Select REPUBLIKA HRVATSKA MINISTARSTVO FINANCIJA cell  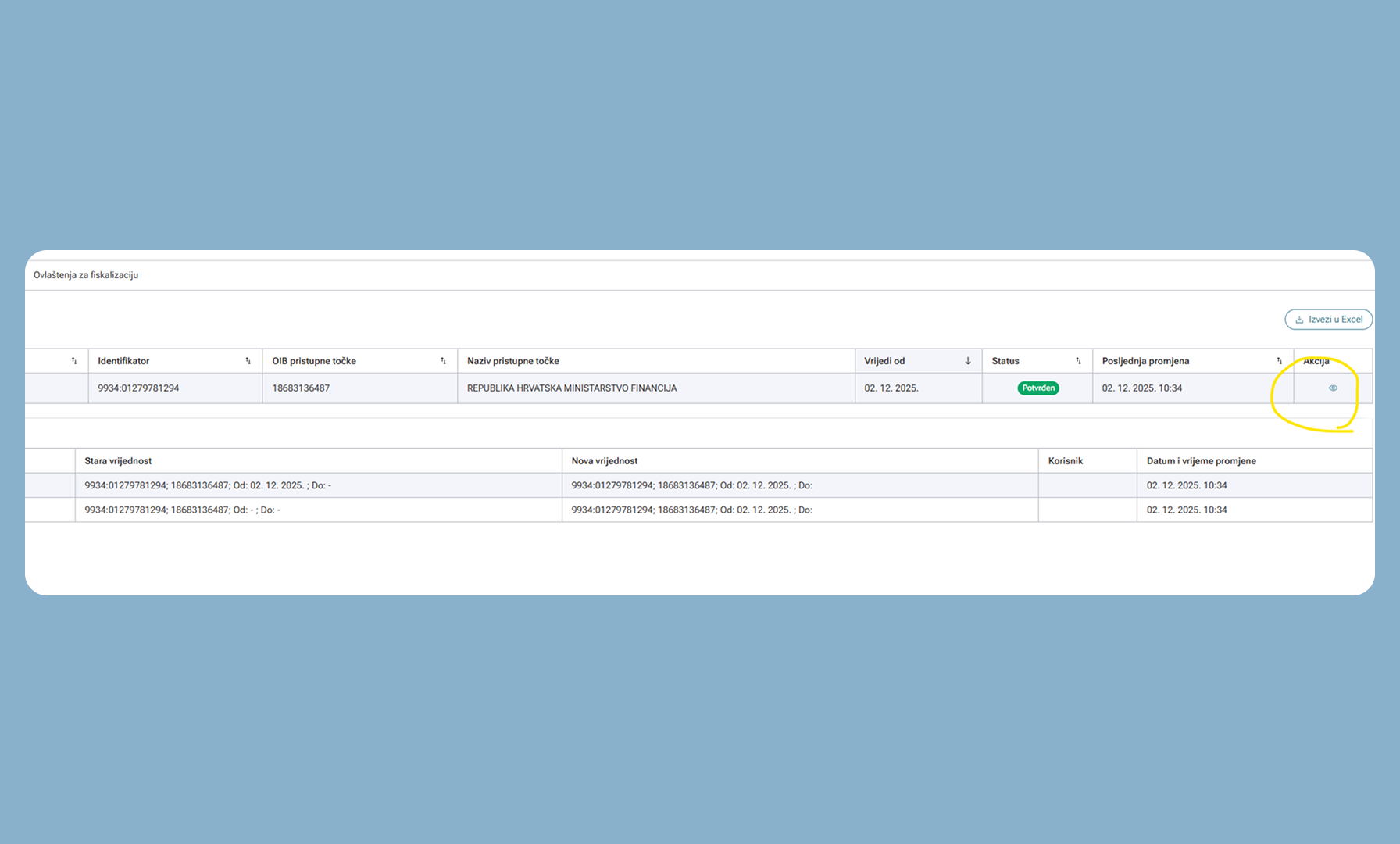point(572,388)
